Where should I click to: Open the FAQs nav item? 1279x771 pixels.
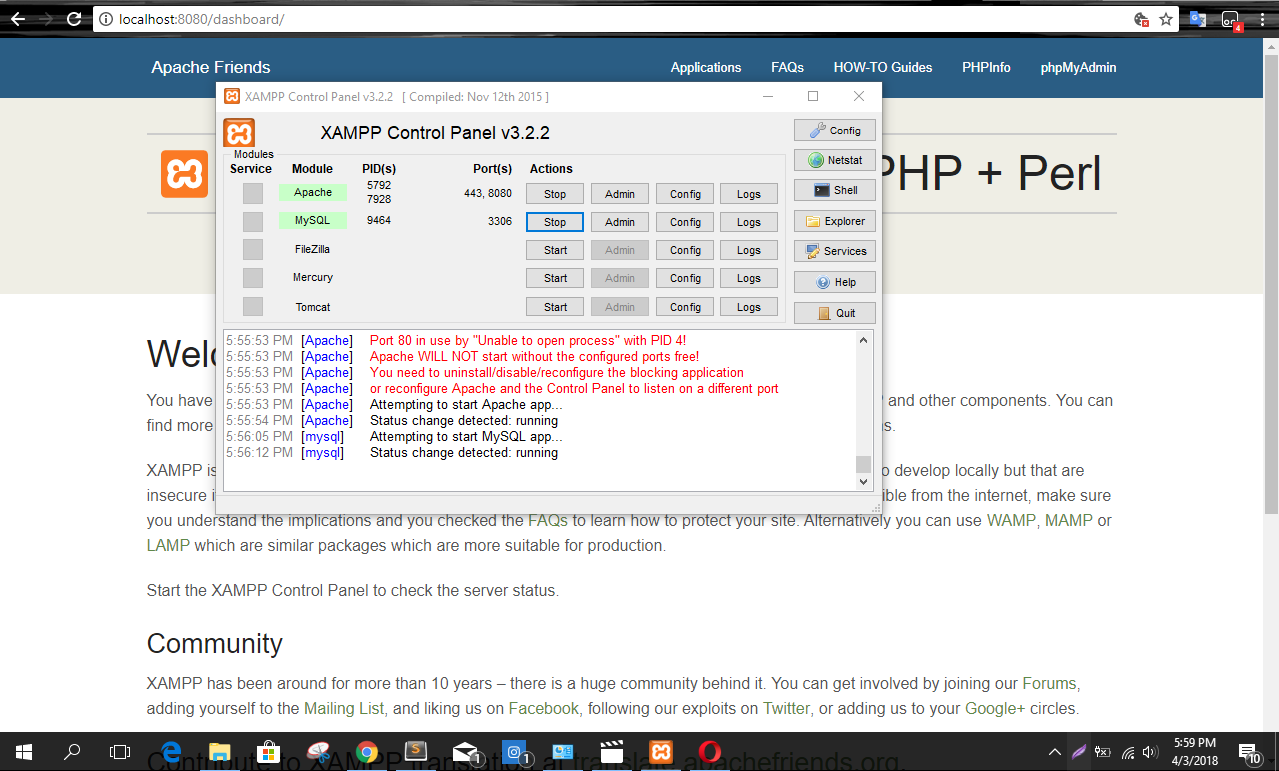[787, 67]
